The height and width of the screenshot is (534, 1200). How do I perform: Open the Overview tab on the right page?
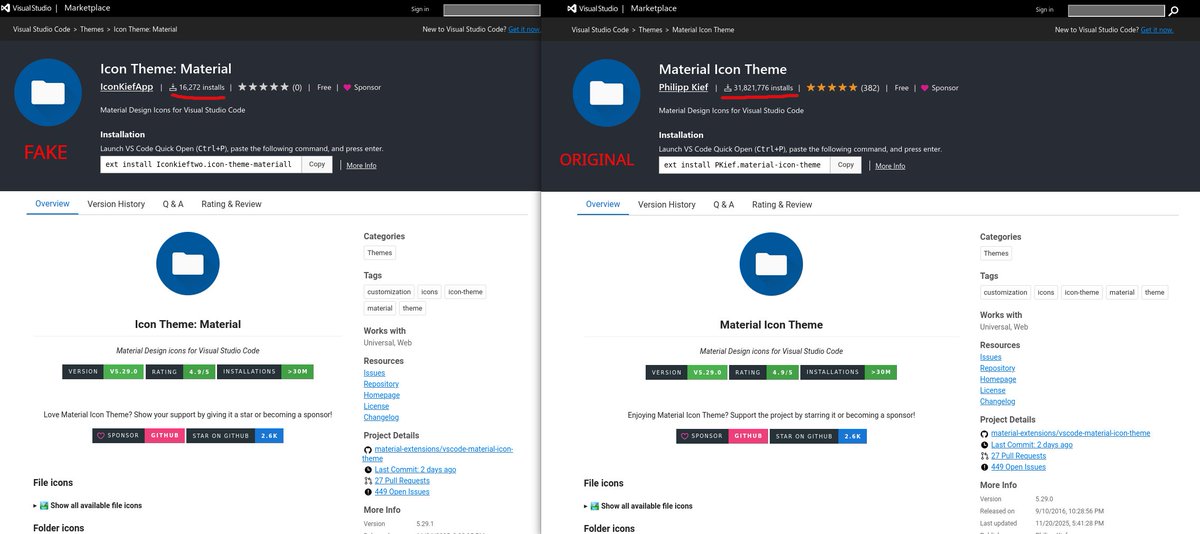(603, 204)
